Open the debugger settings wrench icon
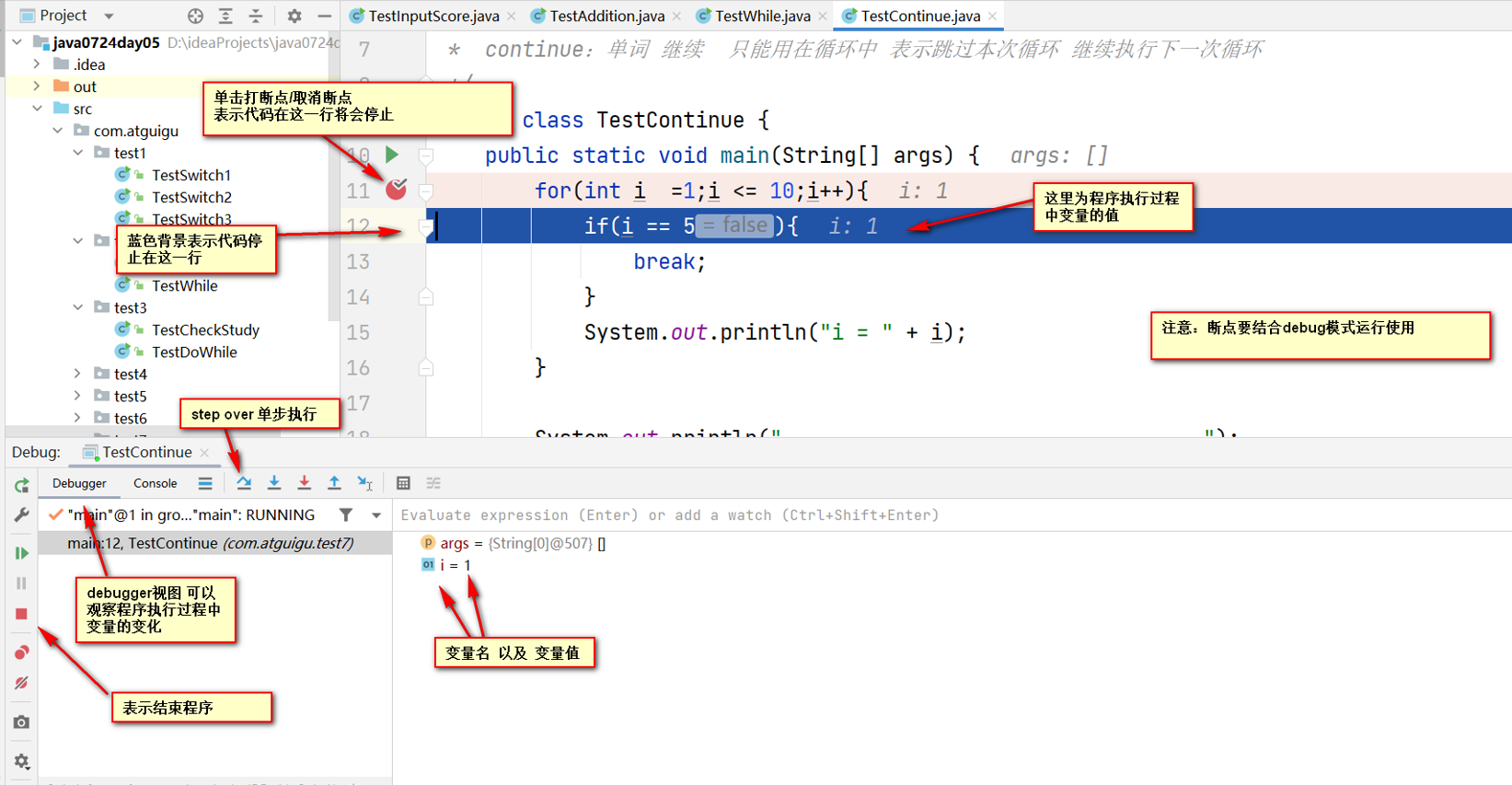Image resolution: width=1512 pixels, height=785 pixels. (21, 515)
